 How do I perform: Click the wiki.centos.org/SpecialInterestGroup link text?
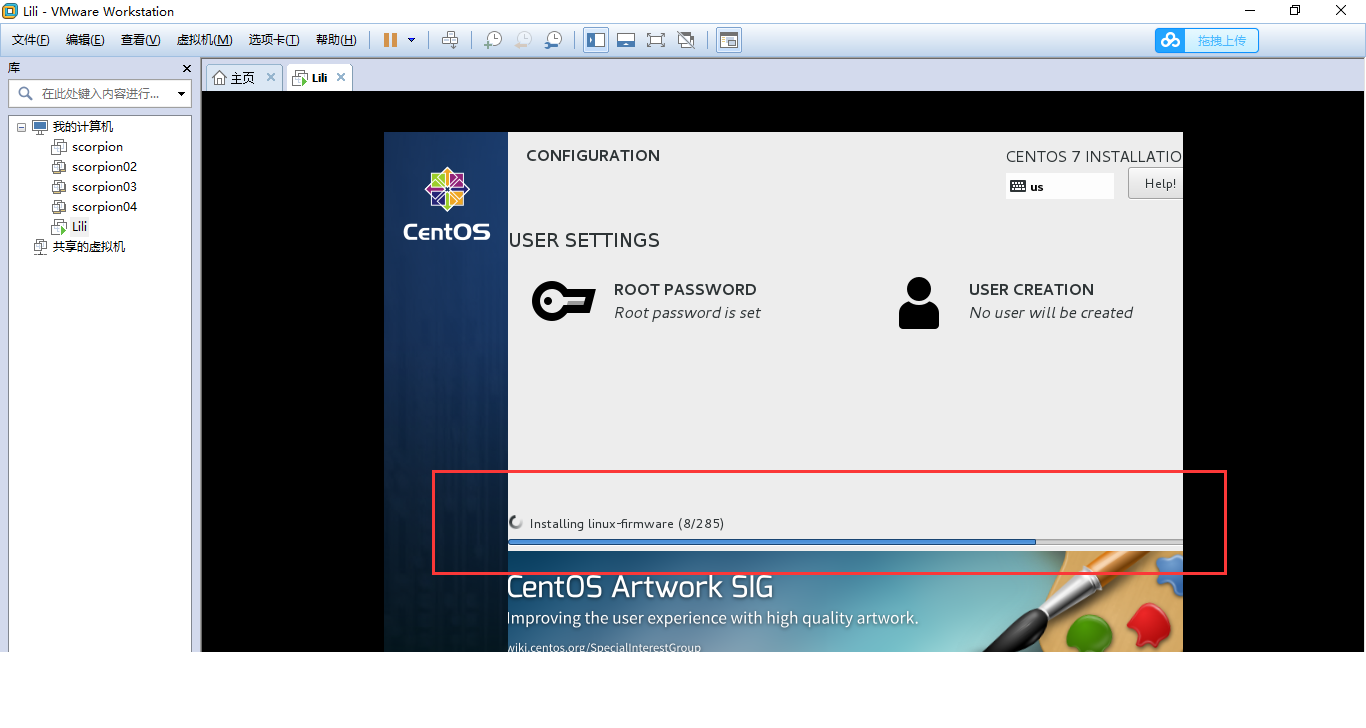(x=604, y=647)
